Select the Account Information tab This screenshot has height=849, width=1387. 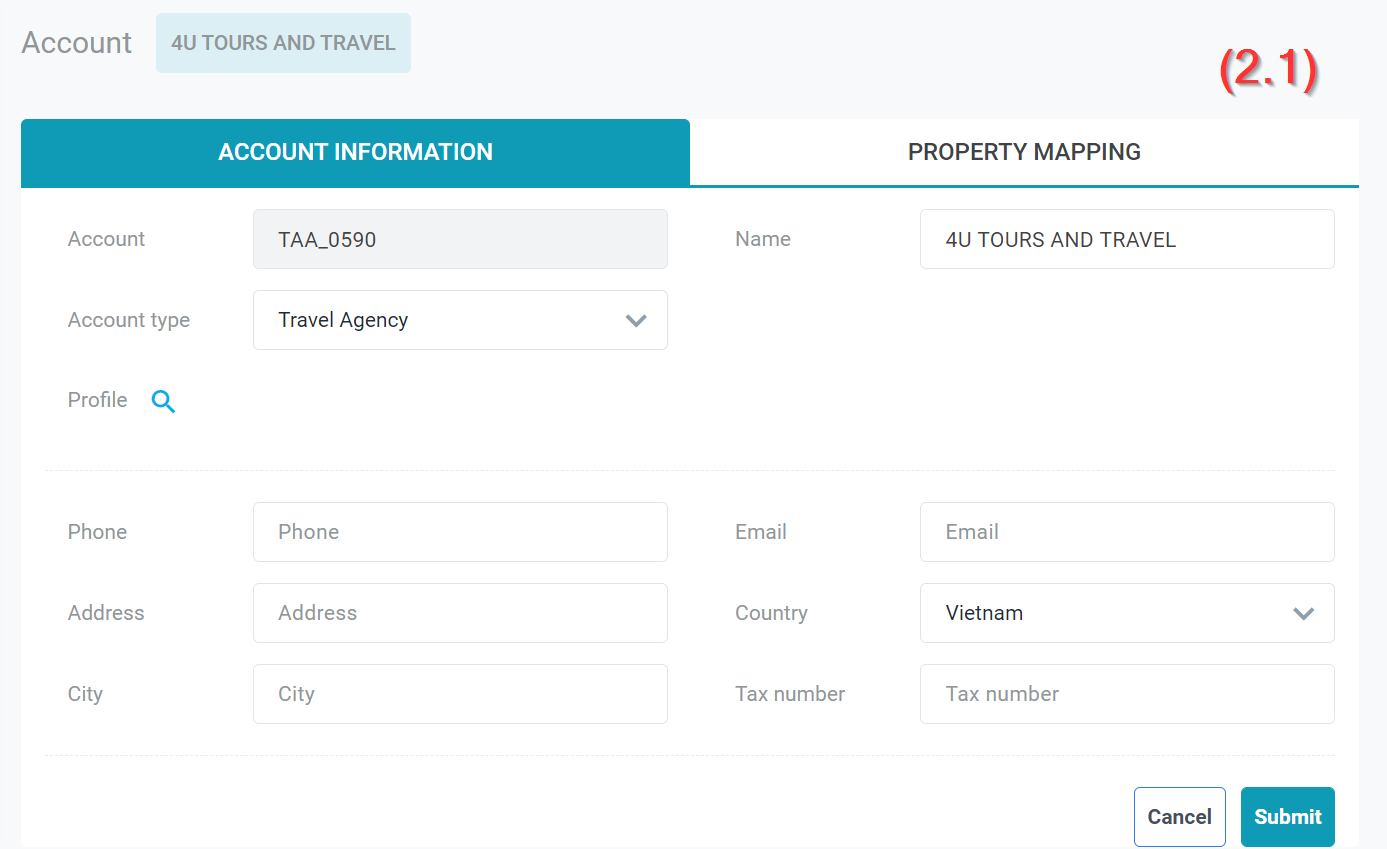tap(355, 152)
